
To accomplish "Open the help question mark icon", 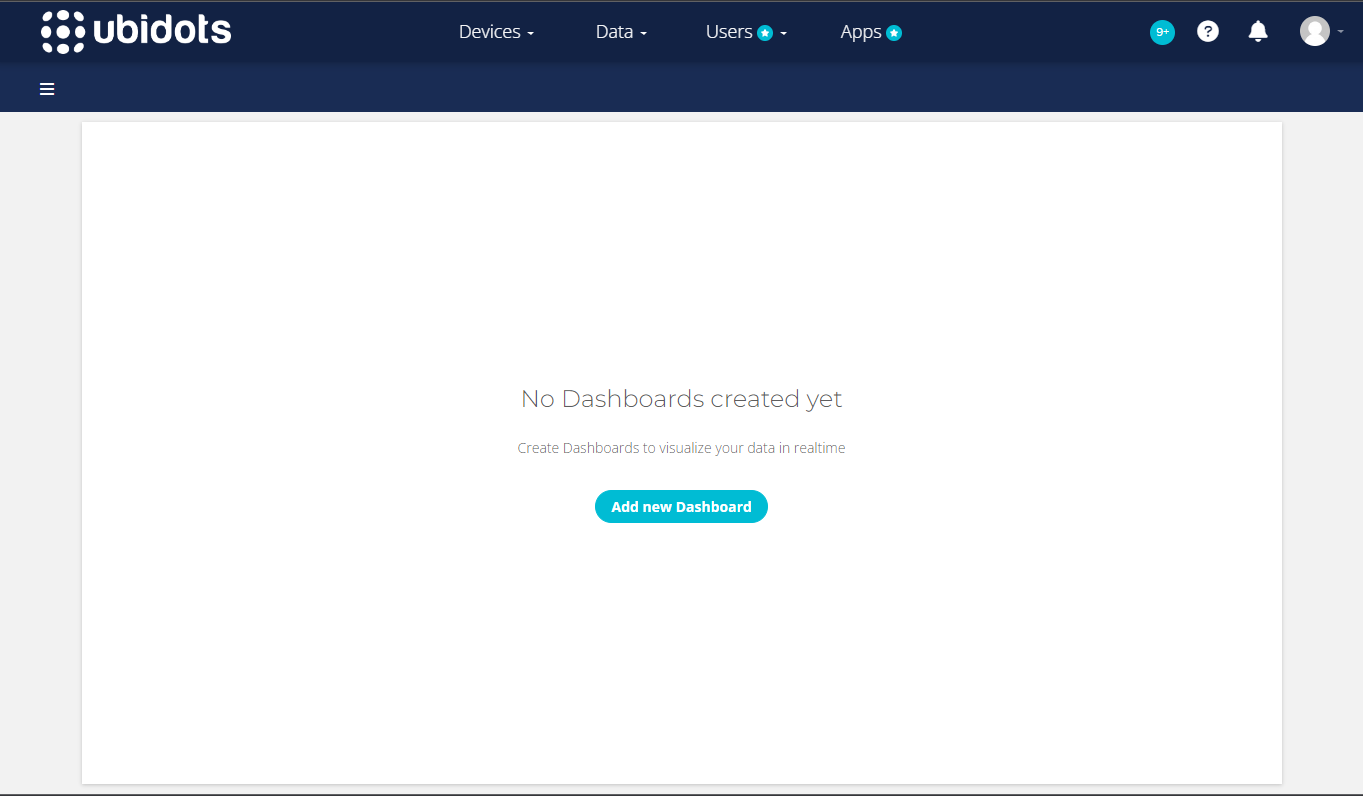I will tap(1208, 31).
